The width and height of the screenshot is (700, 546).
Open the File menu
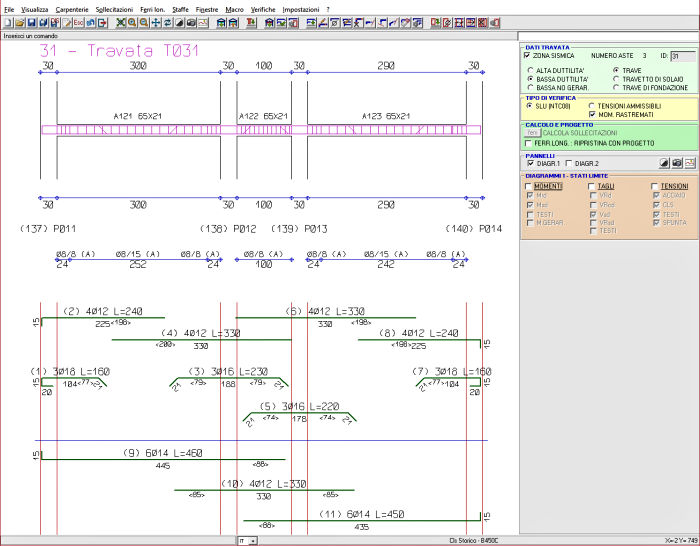pyautogui.click(x=9, y=9)
